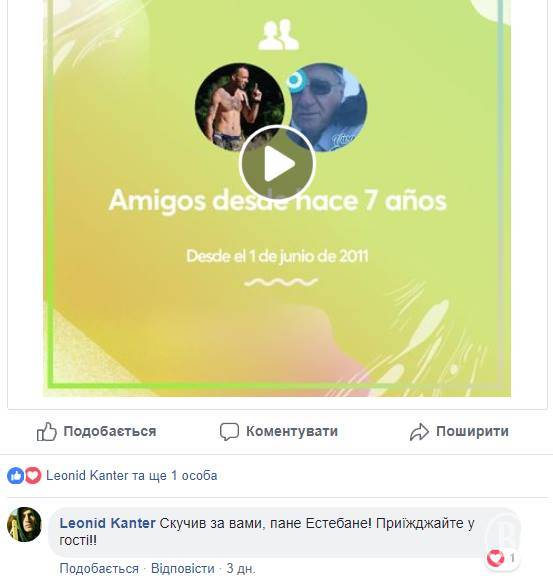This screenshot has height=585, width=553.
Task: Click the 3 дн. comment timestamp
Action: (x=241, y=569)
